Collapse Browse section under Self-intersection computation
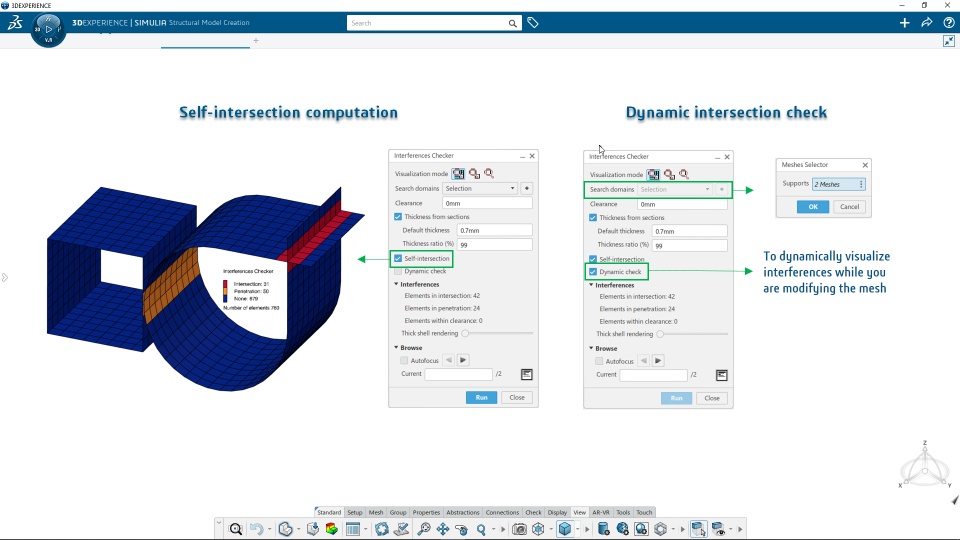The image size is (960, 540). [x=397, y=347]
